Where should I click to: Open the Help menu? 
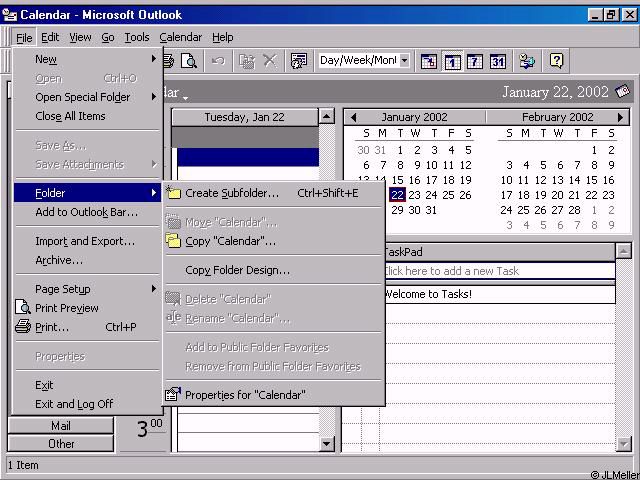click(x=222, y=38)
